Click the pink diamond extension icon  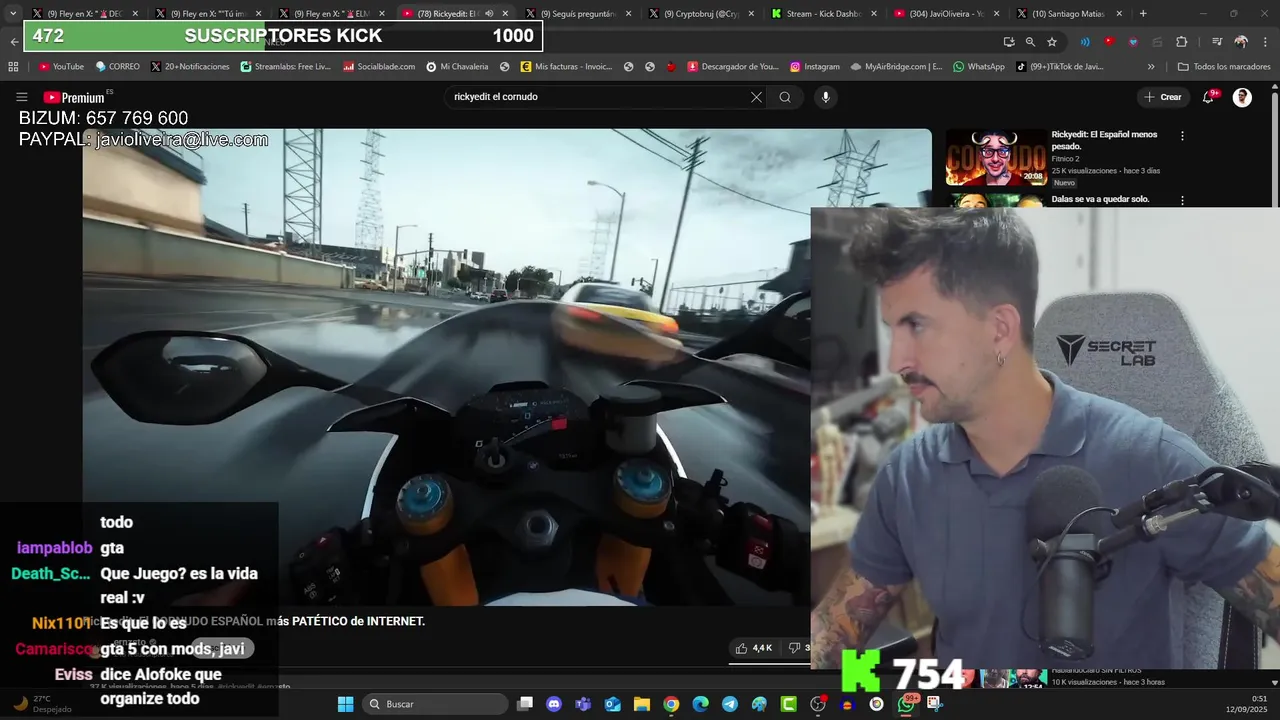click(x=1132, y=42)
